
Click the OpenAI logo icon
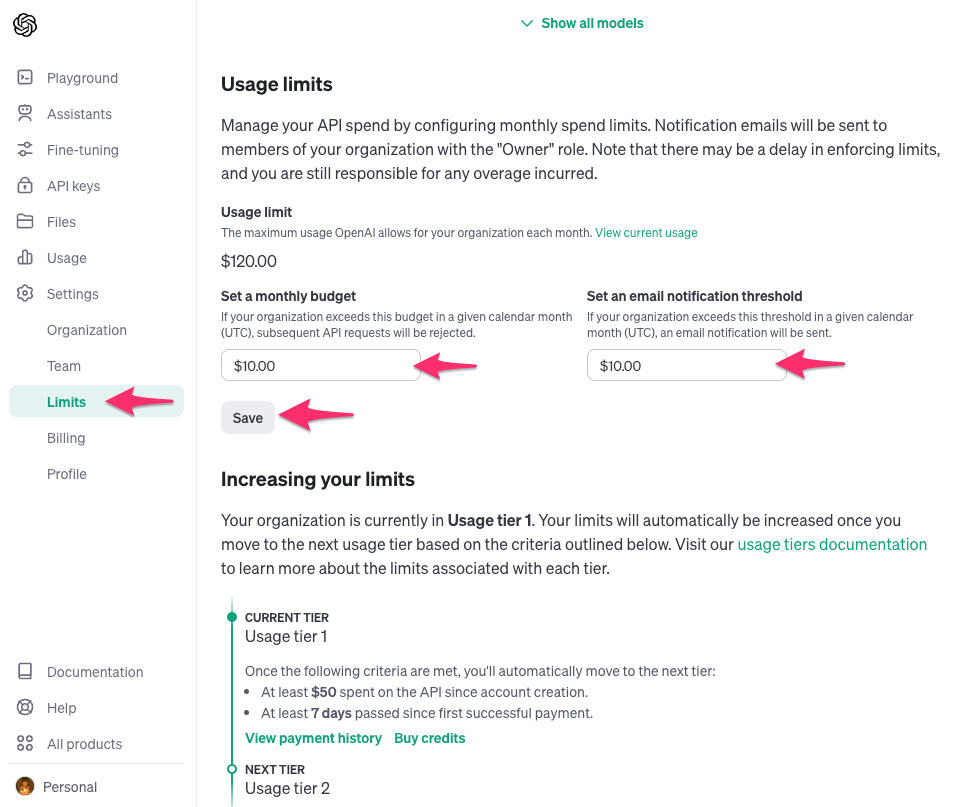point(25,25)
